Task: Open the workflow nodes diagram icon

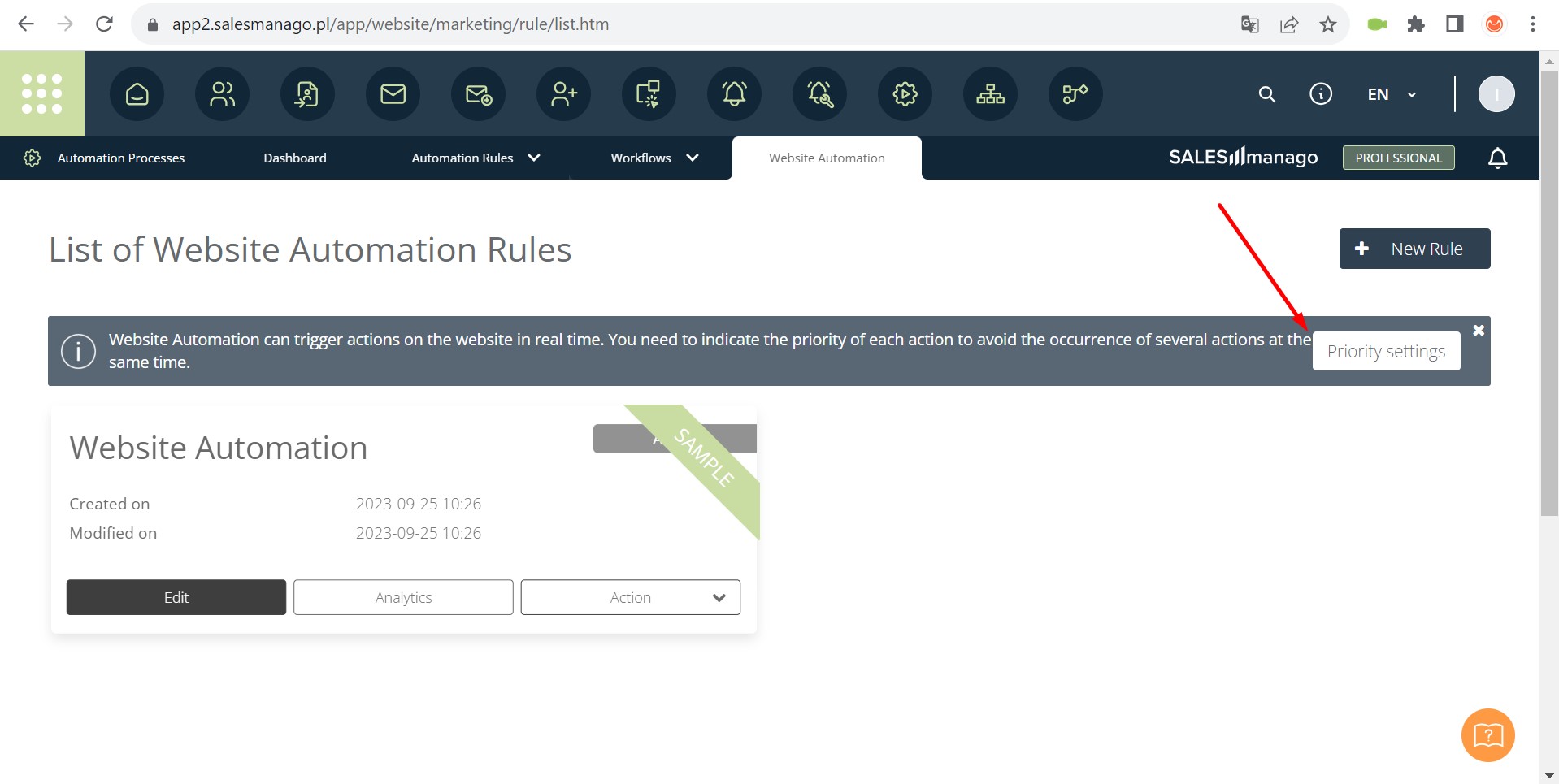Action: point(1075,94)
